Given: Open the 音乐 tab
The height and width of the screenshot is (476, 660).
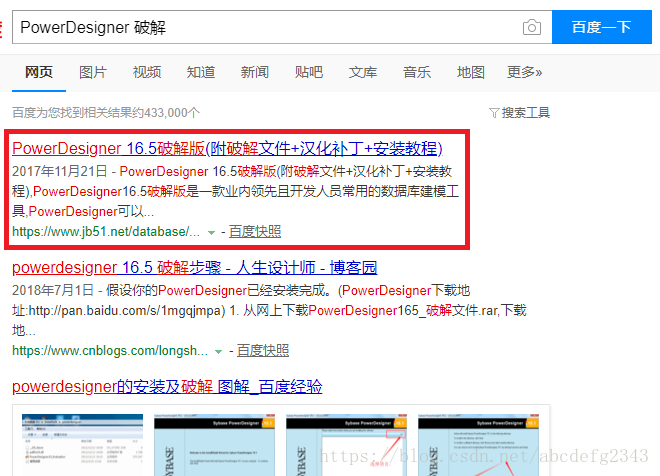Looking at the screenshot, I should point(417,72).
